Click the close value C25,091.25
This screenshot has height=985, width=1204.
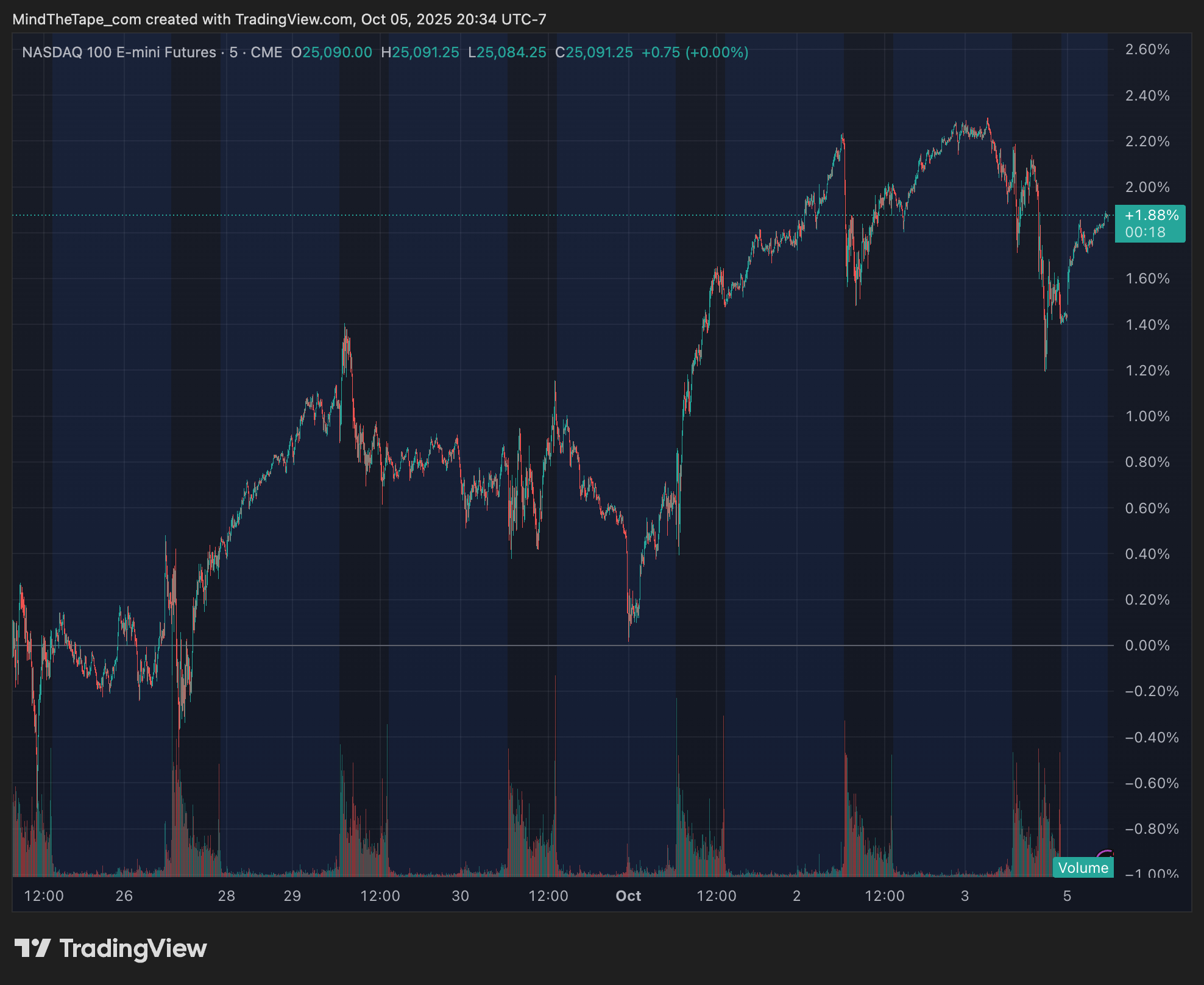(x=594, y=52)
